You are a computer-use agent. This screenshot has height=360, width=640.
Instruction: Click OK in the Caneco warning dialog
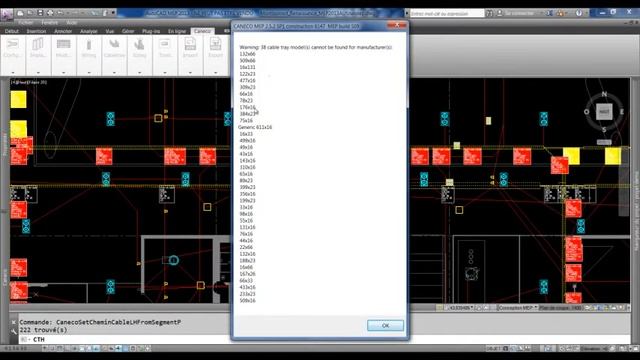click(385, 325)
